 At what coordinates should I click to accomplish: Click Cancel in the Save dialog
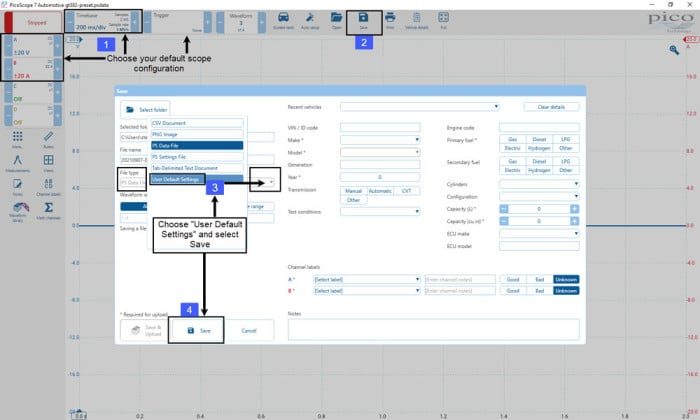[x=249, y=330]
